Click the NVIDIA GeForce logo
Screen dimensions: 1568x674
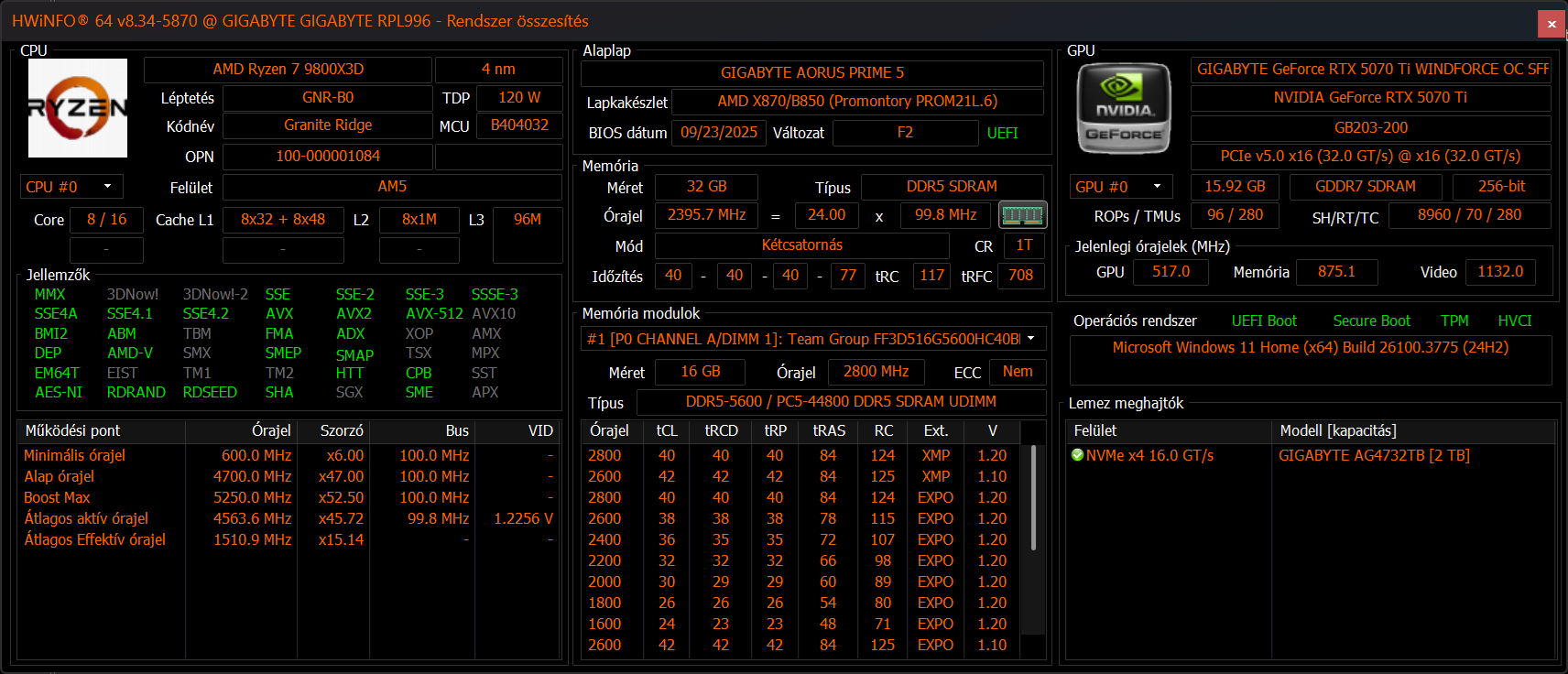(1124, 108)
